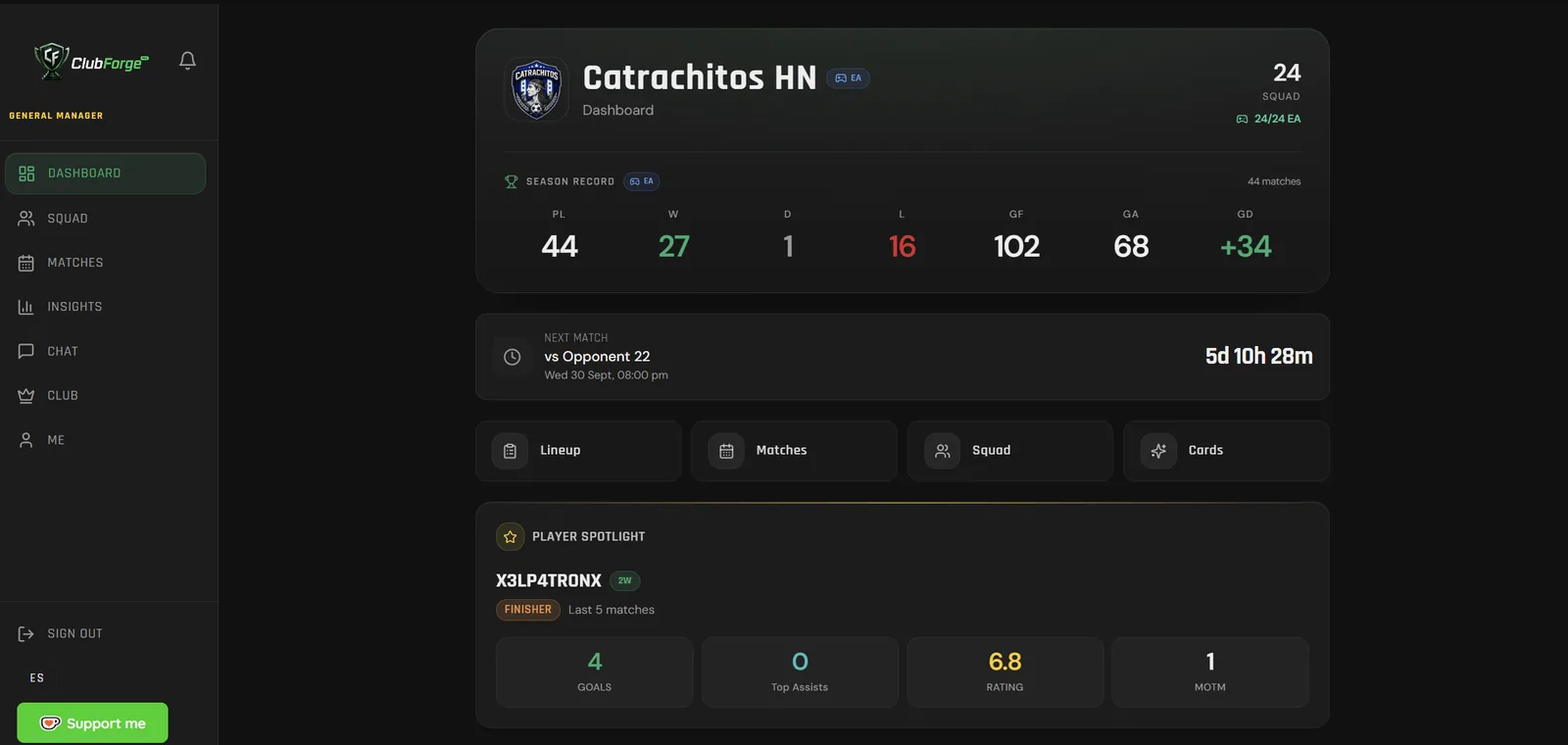Click the FINISHER tag
Viewport: 1568px width, 745px height.
(528, 610)
